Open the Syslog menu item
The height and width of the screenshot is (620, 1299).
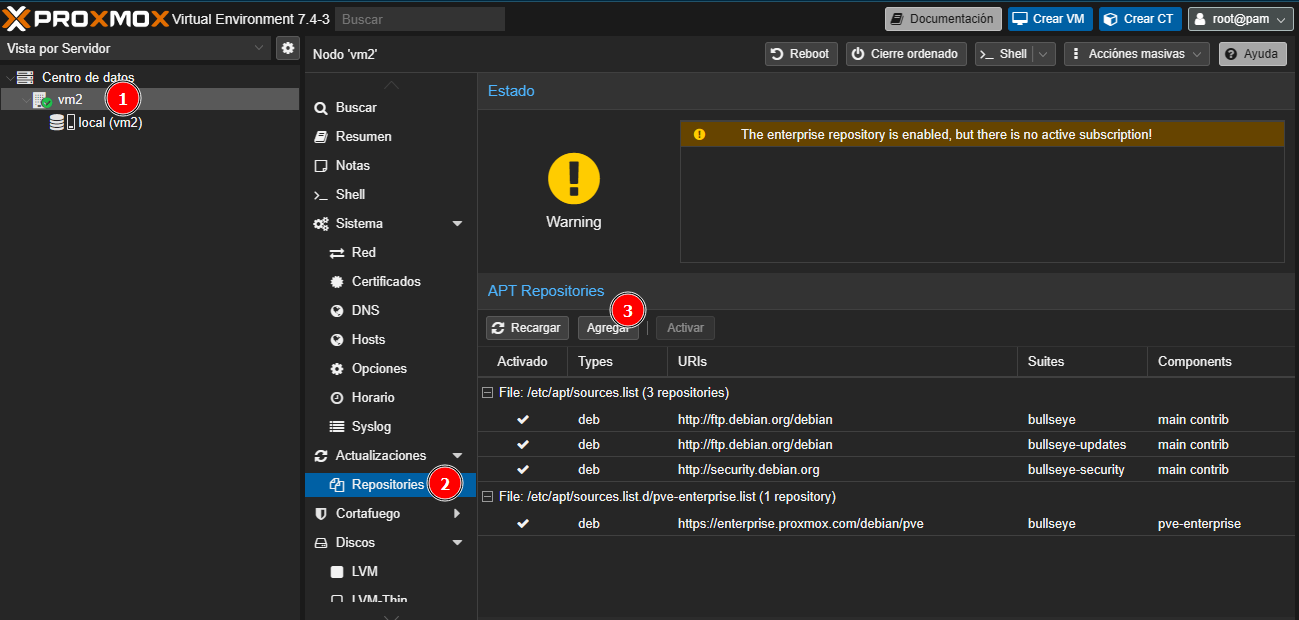(390, 426)
